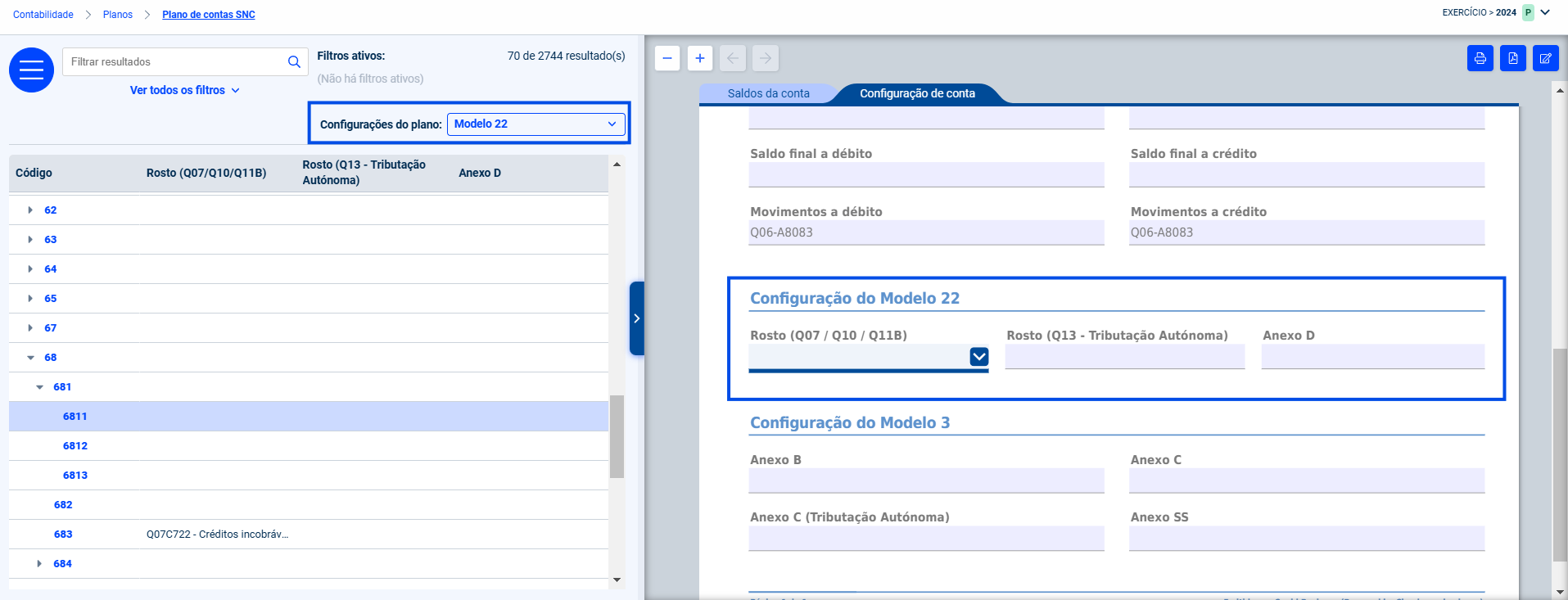Select account 682 row
This screenshot has height=600, width=1568.
(309, 505)
